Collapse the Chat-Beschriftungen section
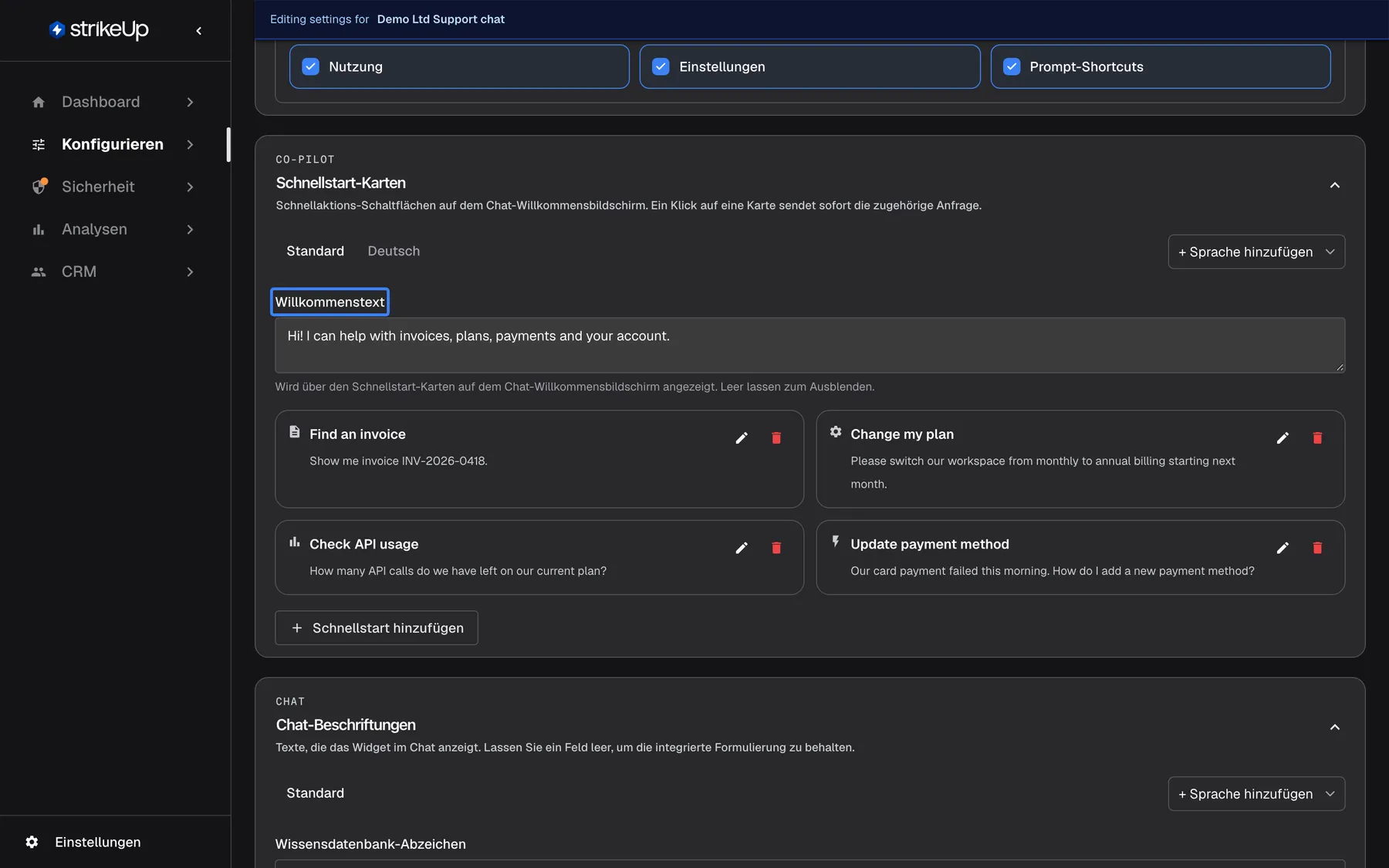This screenshot has width=1389, height=868. tap(1335, 727)
